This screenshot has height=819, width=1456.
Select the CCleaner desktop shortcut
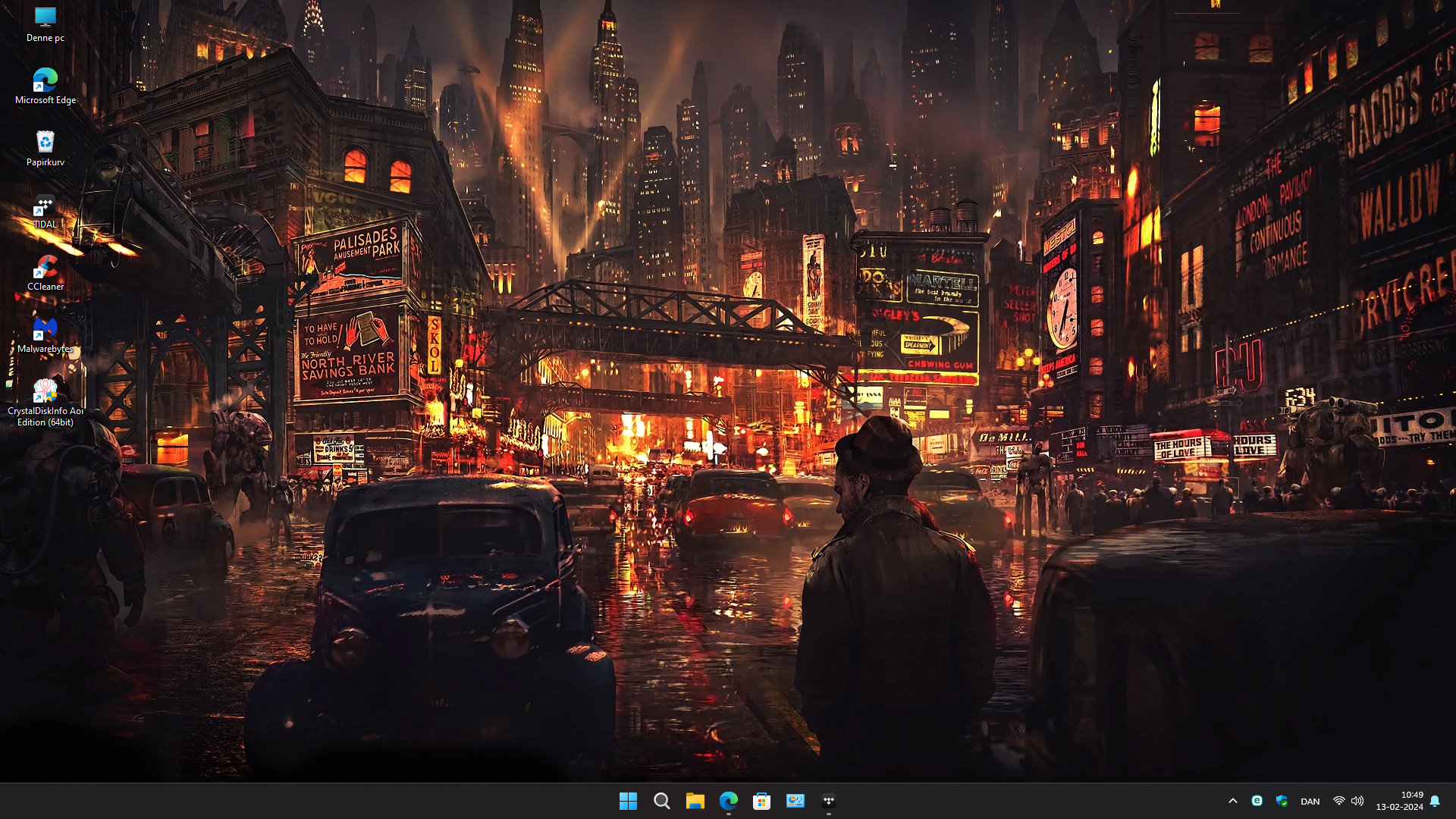pos(45,273)
